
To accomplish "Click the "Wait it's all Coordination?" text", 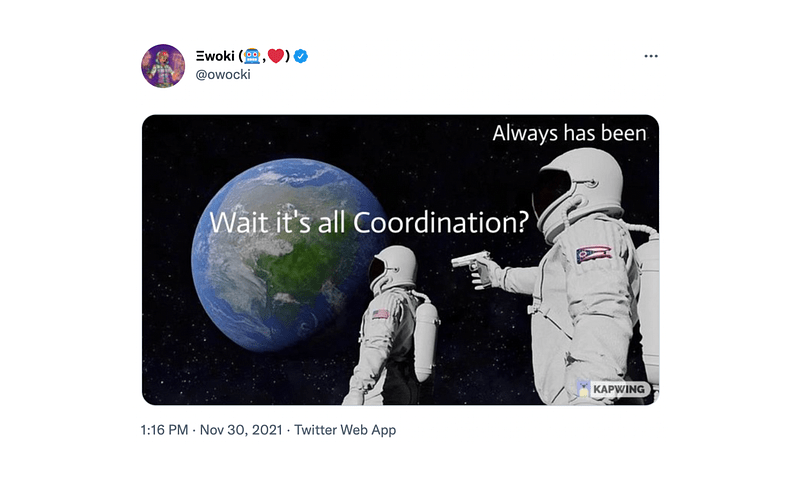I will 368,221.
